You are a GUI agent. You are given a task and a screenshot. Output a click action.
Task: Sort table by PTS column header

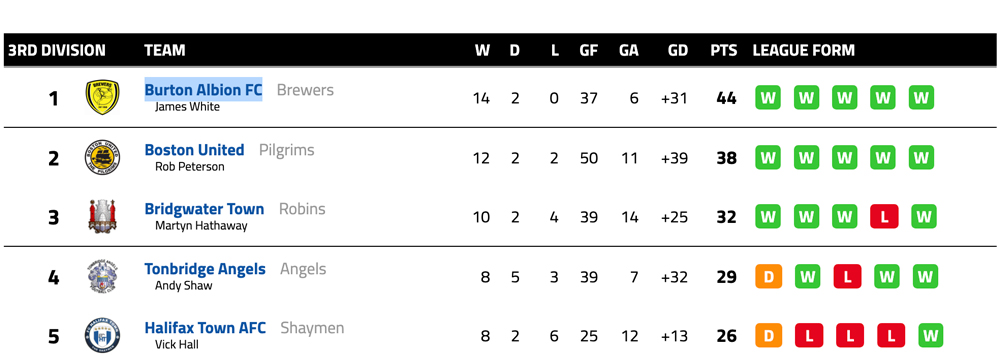pyautogui.click(x=724, y=50)
